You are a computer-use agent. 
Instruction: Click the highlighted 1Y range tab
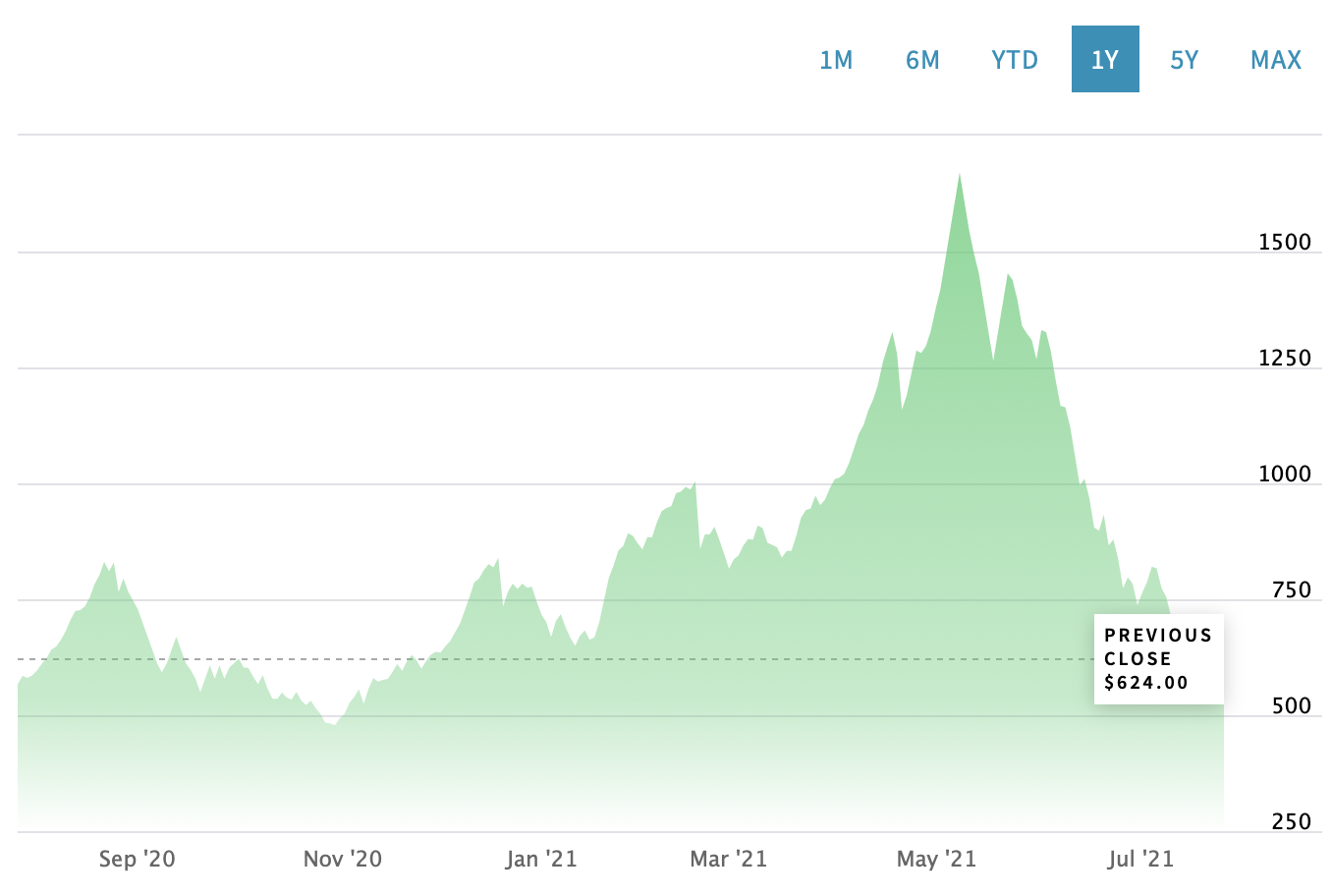point(1105,60)
